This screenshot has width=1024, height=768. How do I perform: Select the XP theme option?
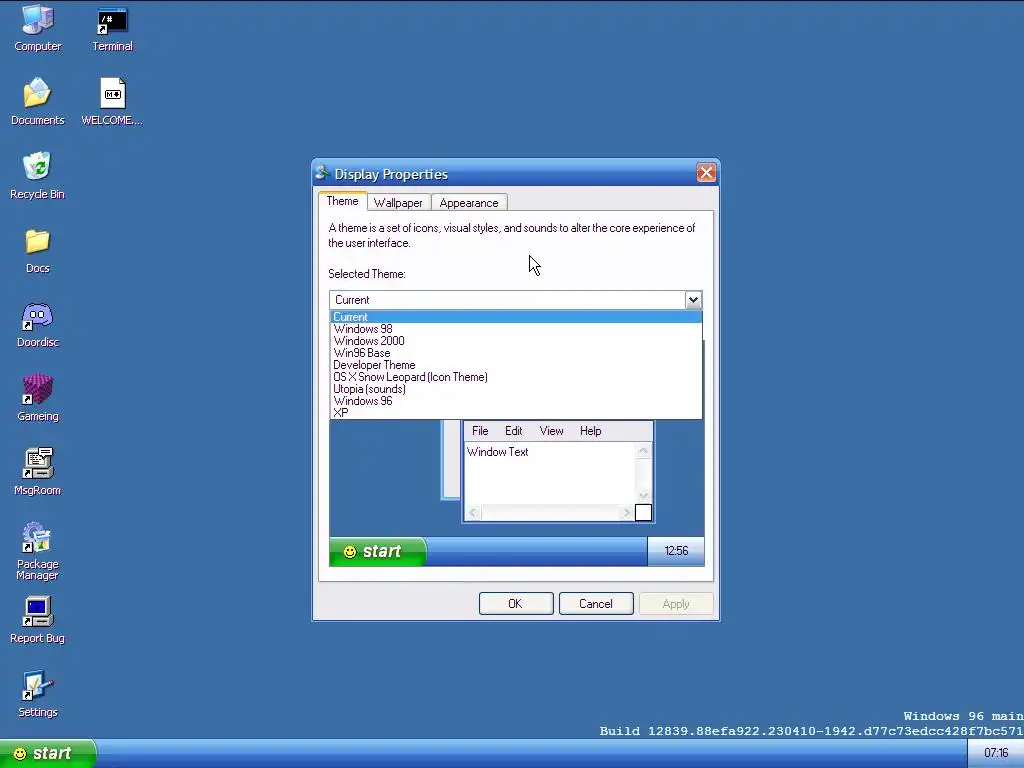coord(516,413)
